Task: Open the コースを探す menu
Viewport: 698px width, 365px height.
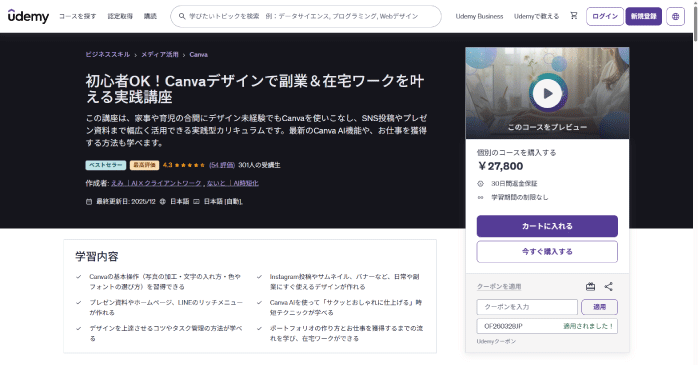Action: click(x=77, y=16)
